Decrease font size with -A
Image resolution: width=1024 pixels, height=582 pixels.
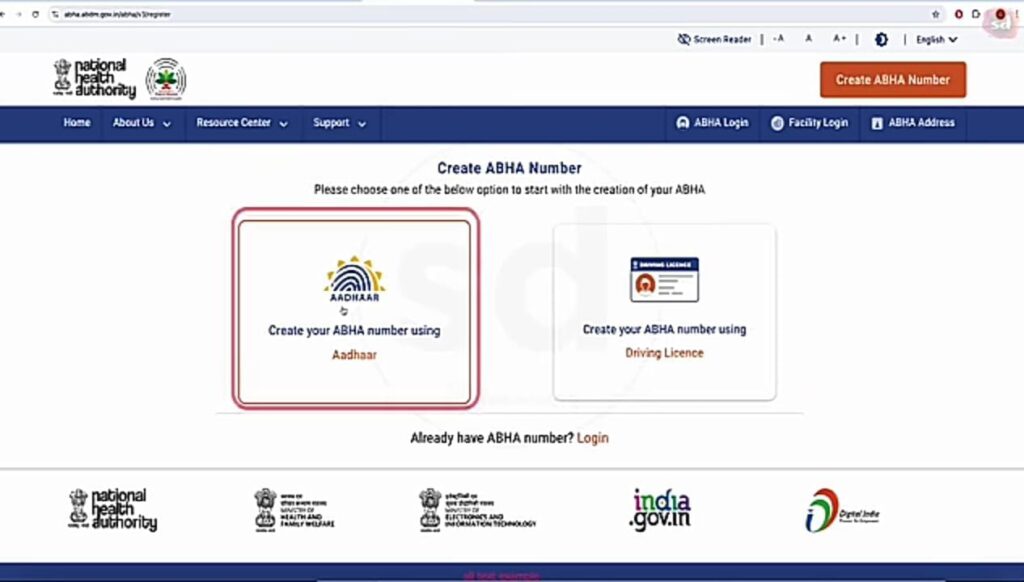pos(778,39)
